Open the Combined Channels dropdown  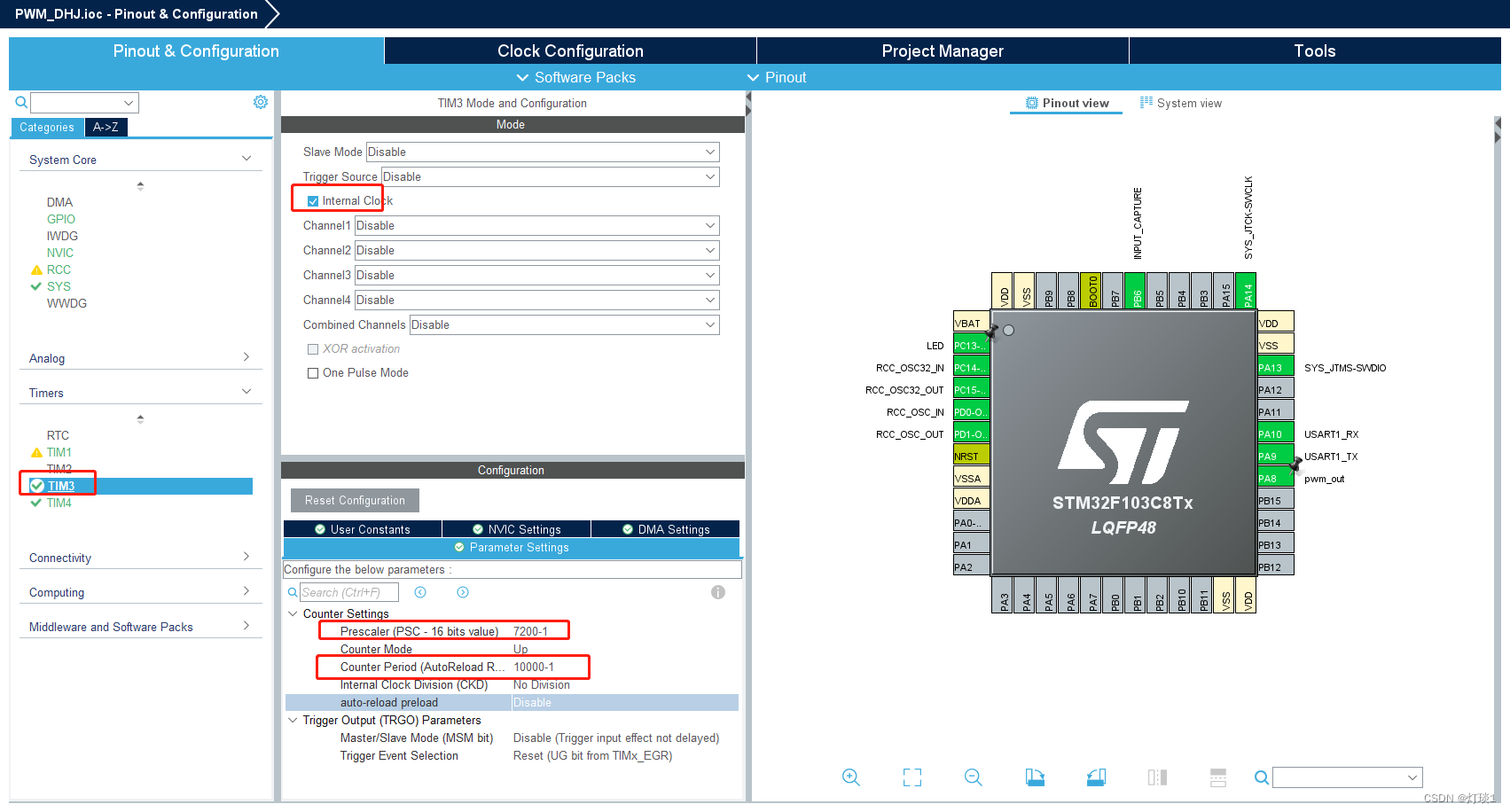pos(565,324)
